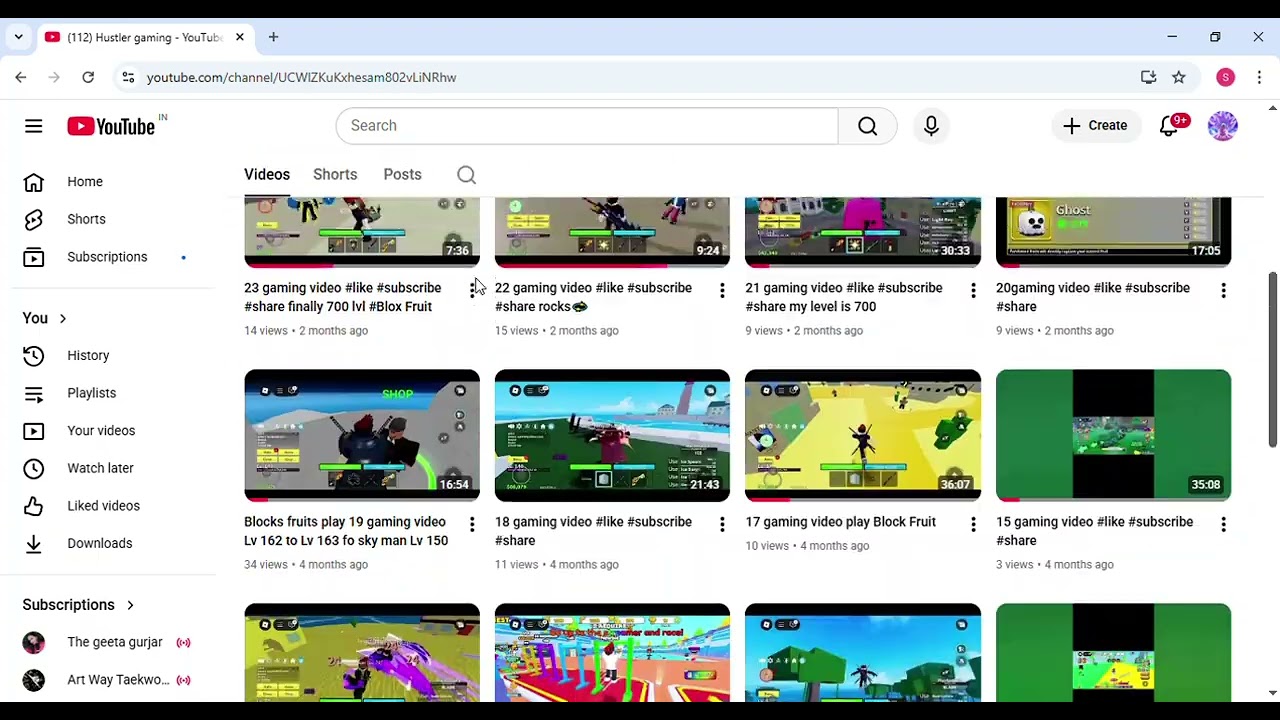Click the install app icon in address bar

(x=1148, y=77)
